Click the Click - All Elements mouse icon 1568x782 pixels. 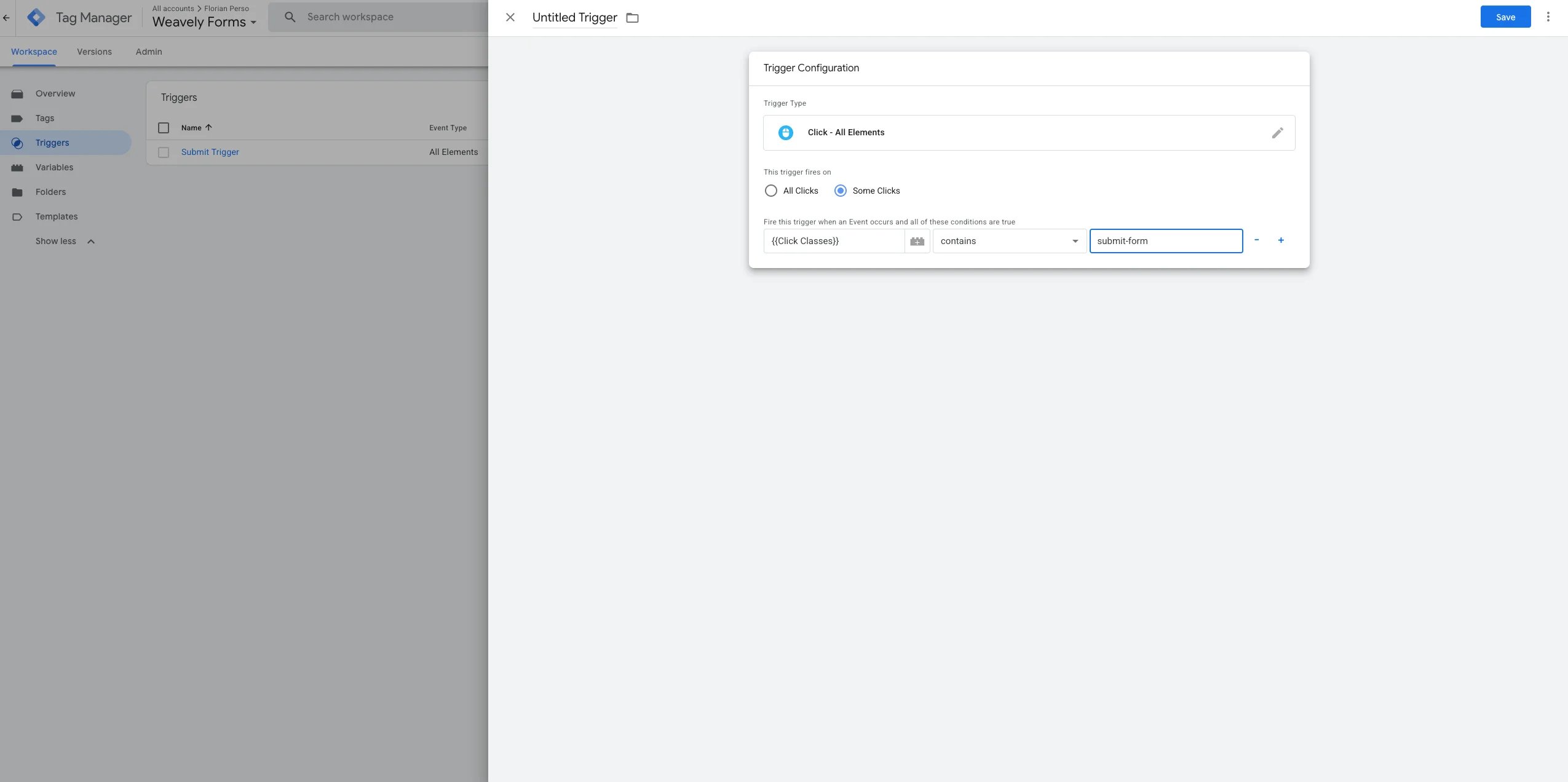[785, 133]
